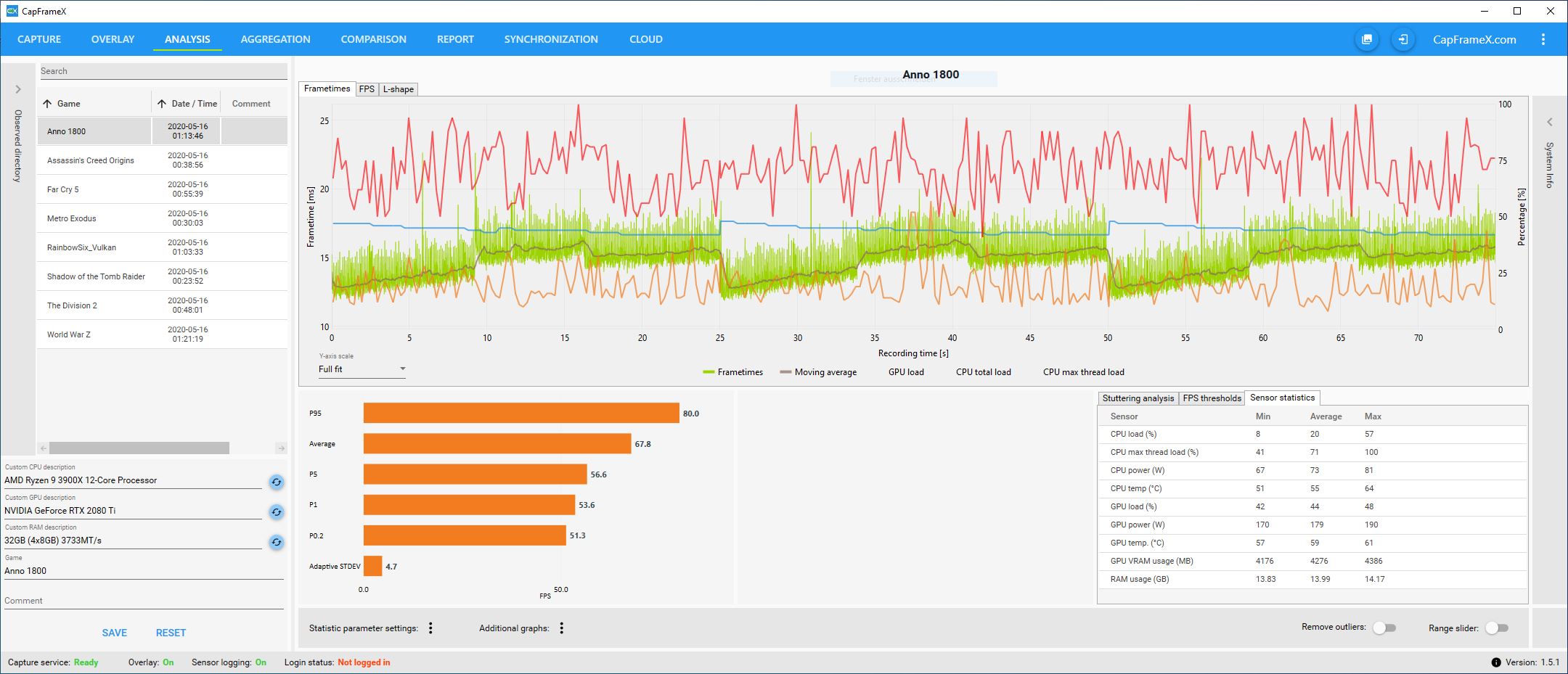
Task: Sort by Game column arrow
Action: (x=47, y=104)
